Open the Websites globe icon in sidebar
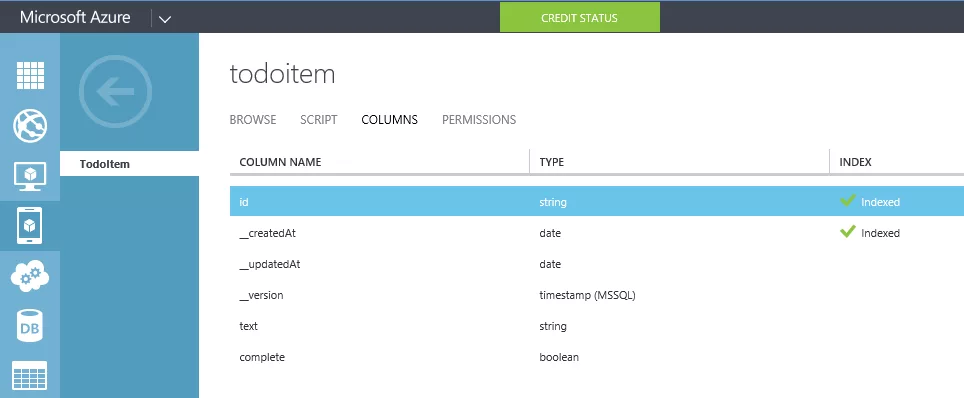The height and width of the screenshot is (398, 964). point(30,127)
